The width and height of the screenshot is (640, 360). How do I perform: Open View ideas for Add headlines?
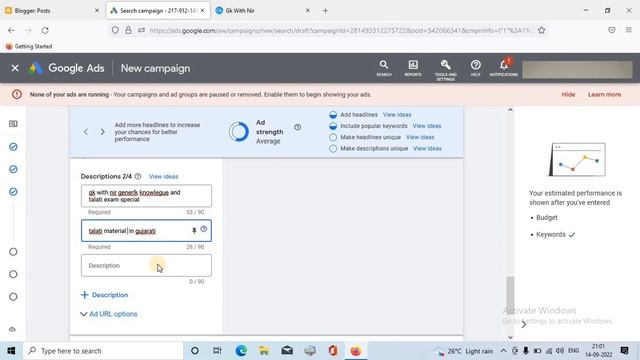tap(397, 115)
